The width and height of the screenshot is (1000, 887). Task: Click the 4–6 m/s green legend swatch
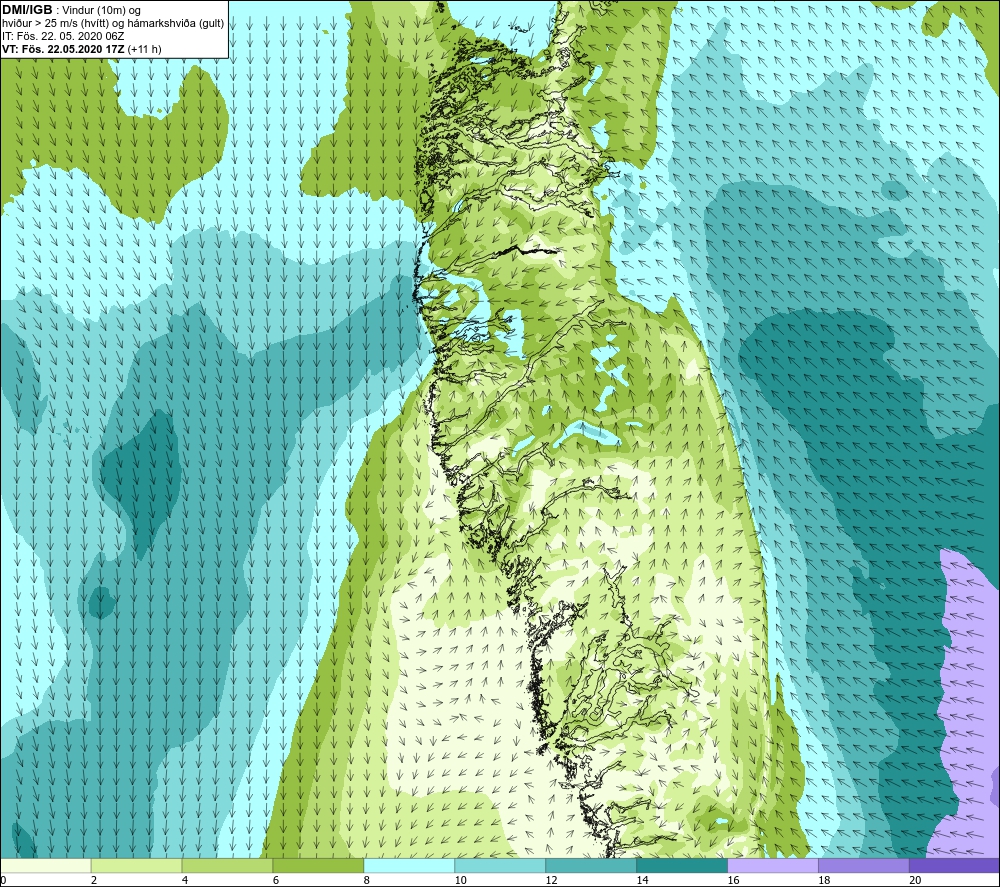click(227, 865)
